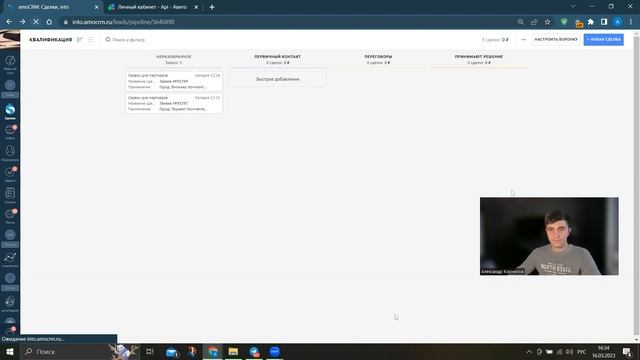The image size is (640, 360).
Task: Click the Настроить воронку button
Action: [556, 40]
